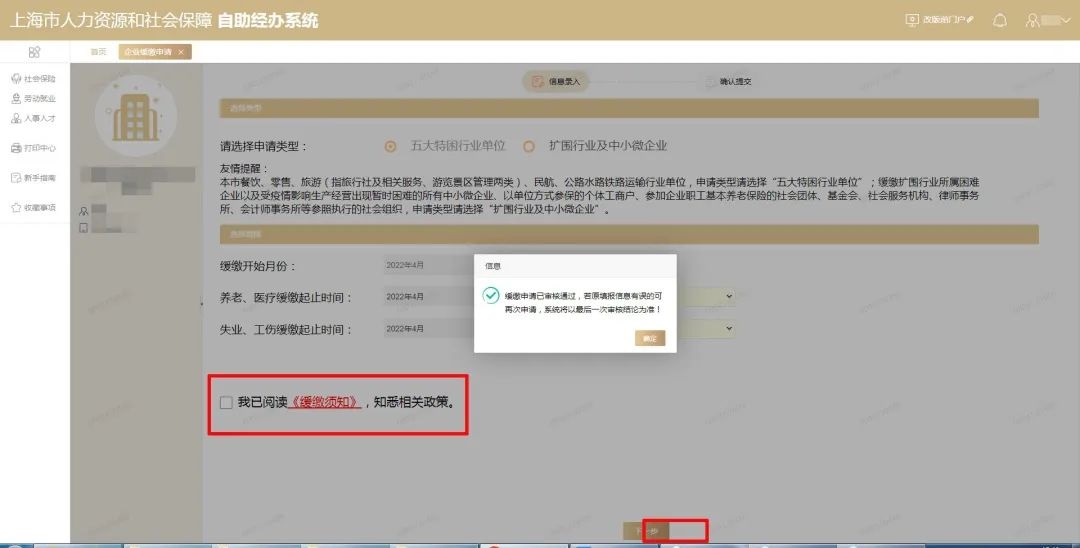This screenshot has height=548, width=1080.
Task: Open the 新手指南 beginner guide
Action: point(34,178)
